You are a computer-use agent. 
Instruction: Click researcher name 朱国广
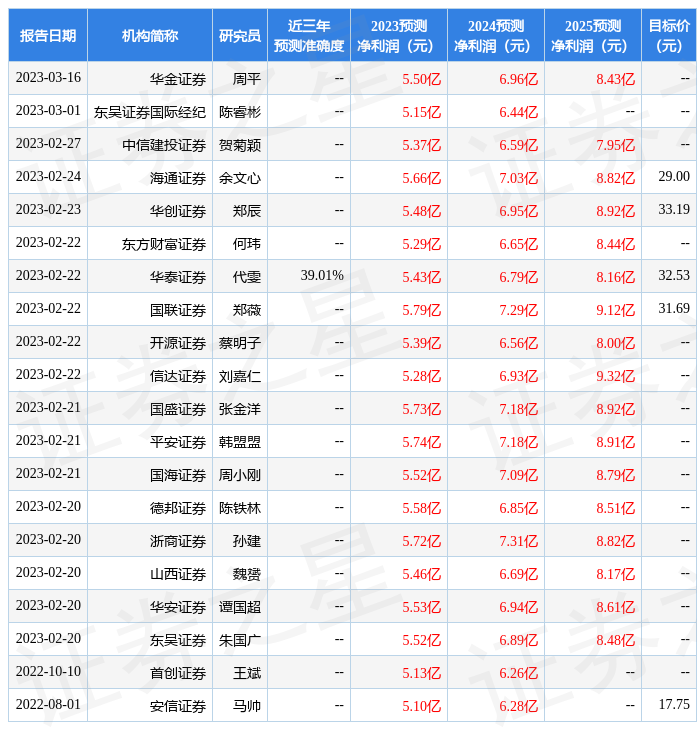pyautogui.click(x=240, y=641)
